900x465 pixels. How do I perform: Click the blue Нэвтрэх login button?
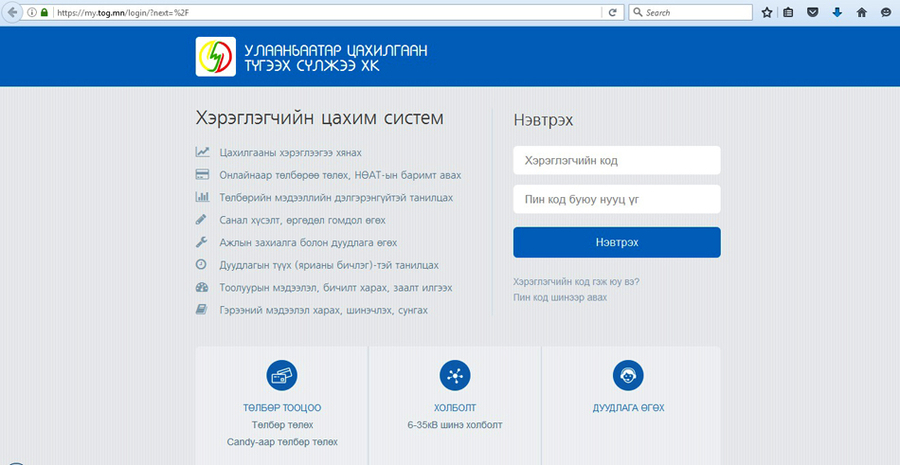(616, 242)
